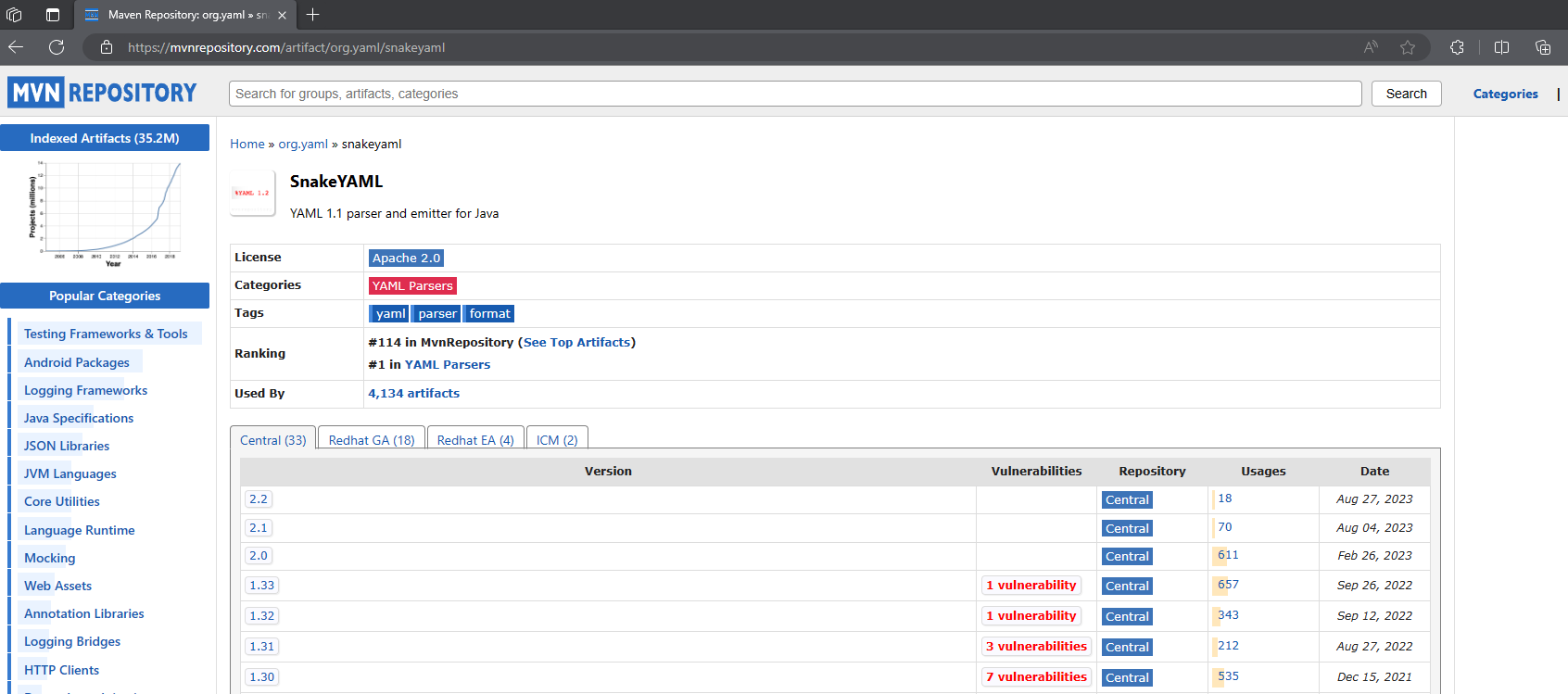This screenshot has width=1568, height=694.
Task: Open Java Specifications category
Action: [79, 418]
